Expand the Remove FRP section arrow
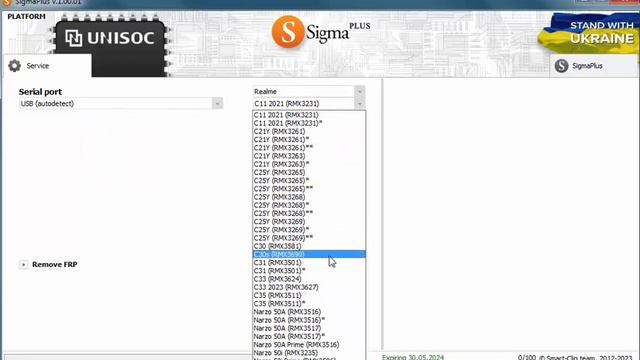The height and width of the screenshot is (360, 640). 23,265
